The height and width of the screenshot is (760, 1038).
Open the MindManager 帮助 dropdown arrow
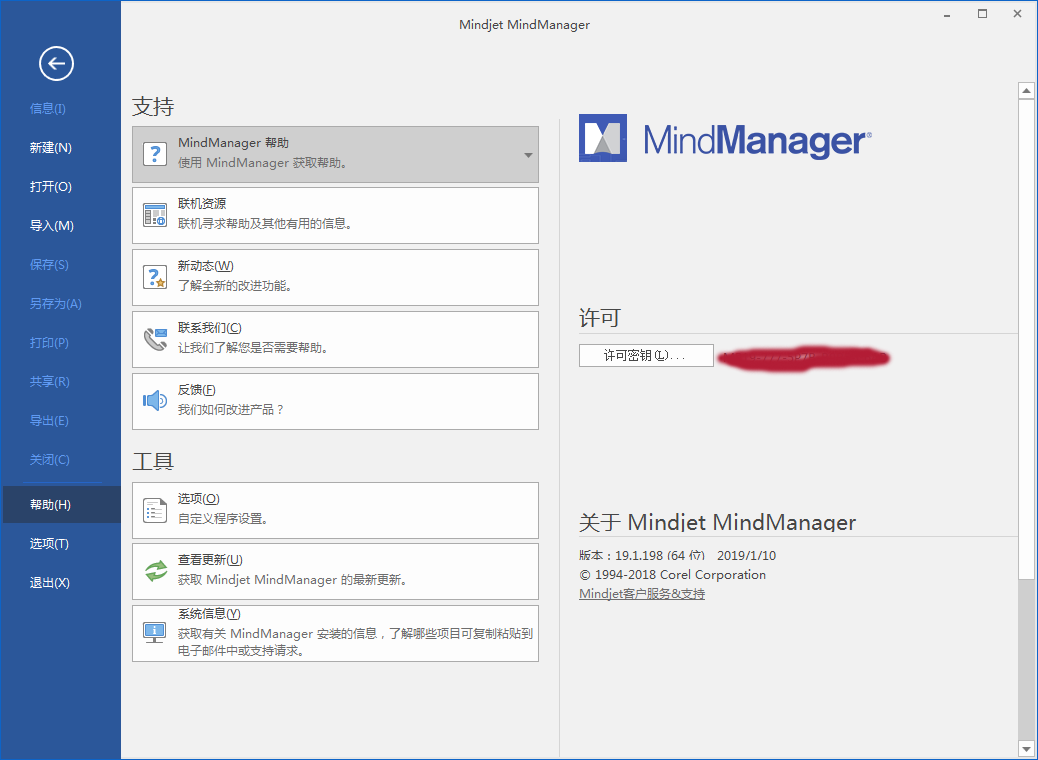point(527,155)
